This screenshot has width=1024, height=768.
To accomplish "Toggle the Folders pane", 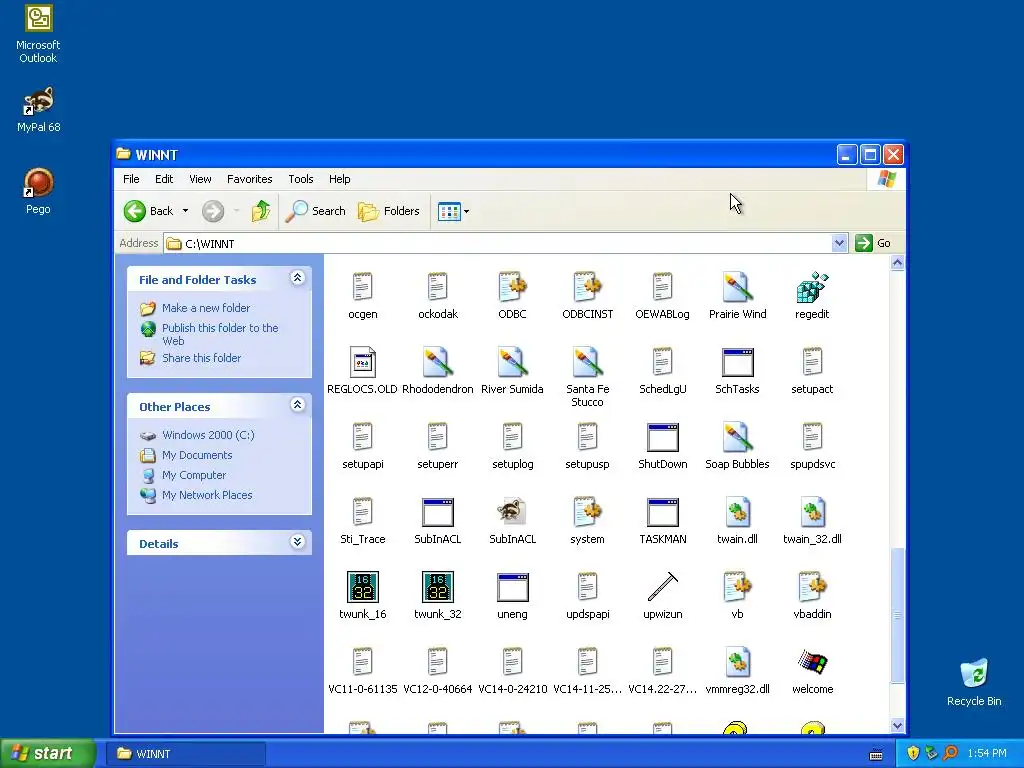I will [x=388, y=211].
